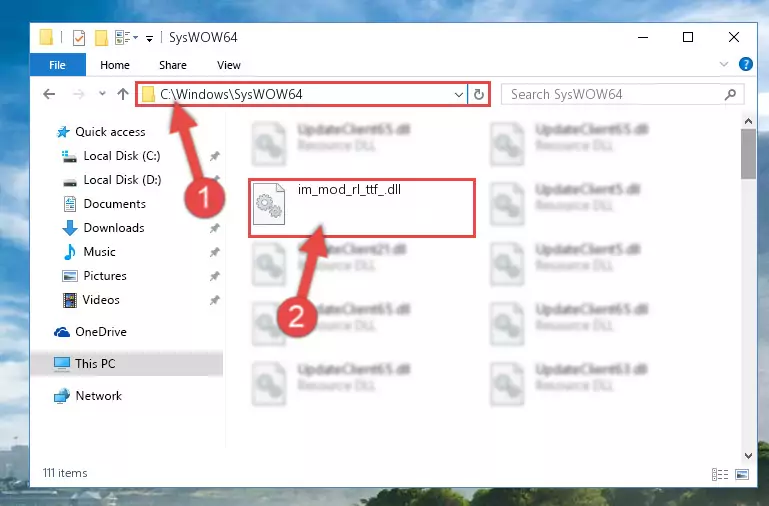The width and height of the screenshot is (769, 506).
Task: Open Local Disk (D:) in sidebar
Action: pos(122,180)
